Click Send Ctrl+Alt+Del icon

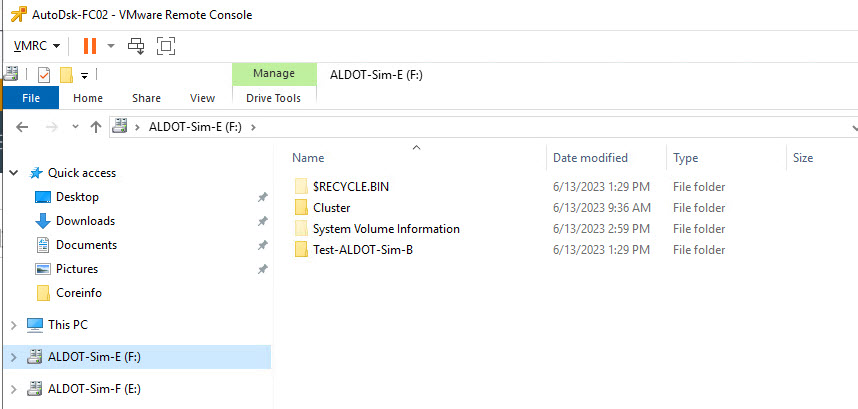tap(136, 46)
